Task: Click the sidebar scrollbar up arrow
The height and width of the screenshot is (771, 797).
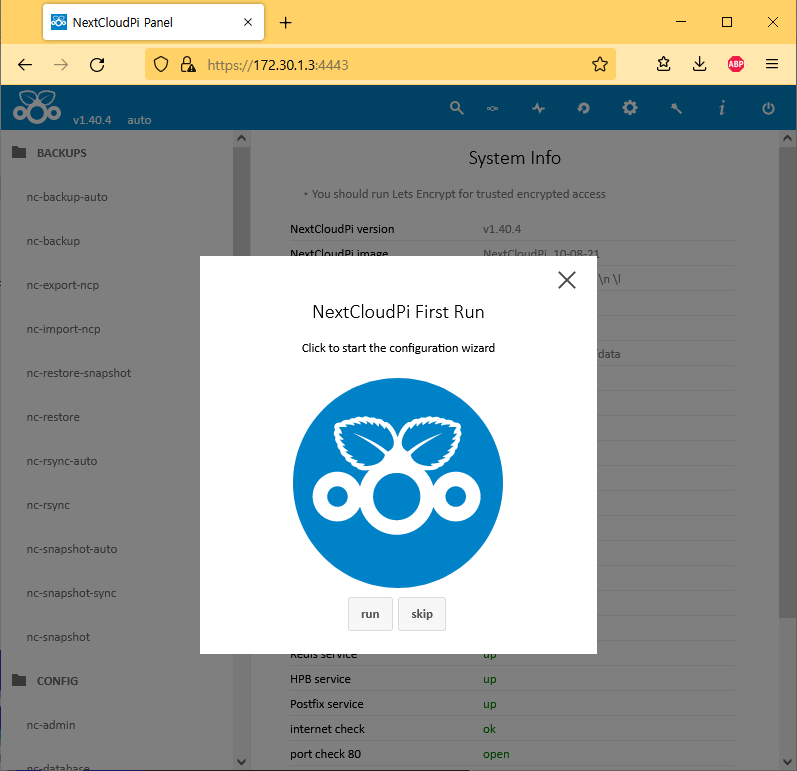Action: pyautogui.click(x=241, y=138)
